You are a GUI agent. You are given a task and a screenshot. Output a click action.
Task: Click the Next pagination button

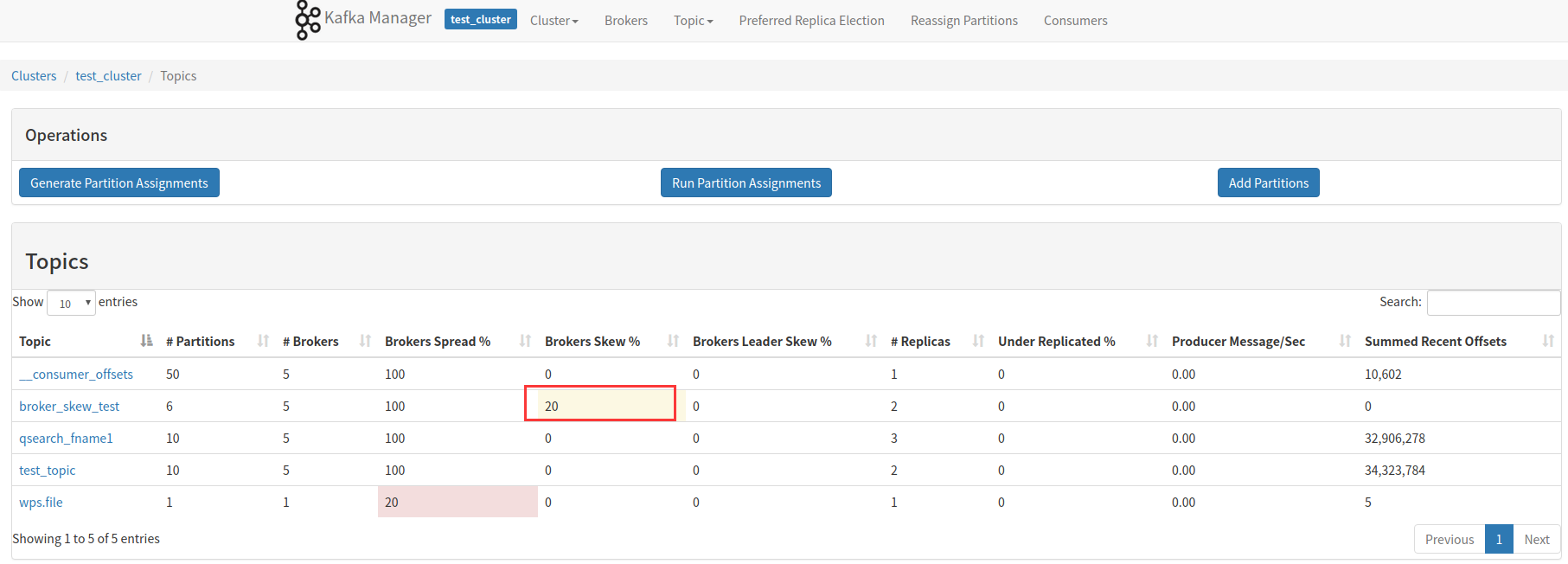tap(1537, 539)
